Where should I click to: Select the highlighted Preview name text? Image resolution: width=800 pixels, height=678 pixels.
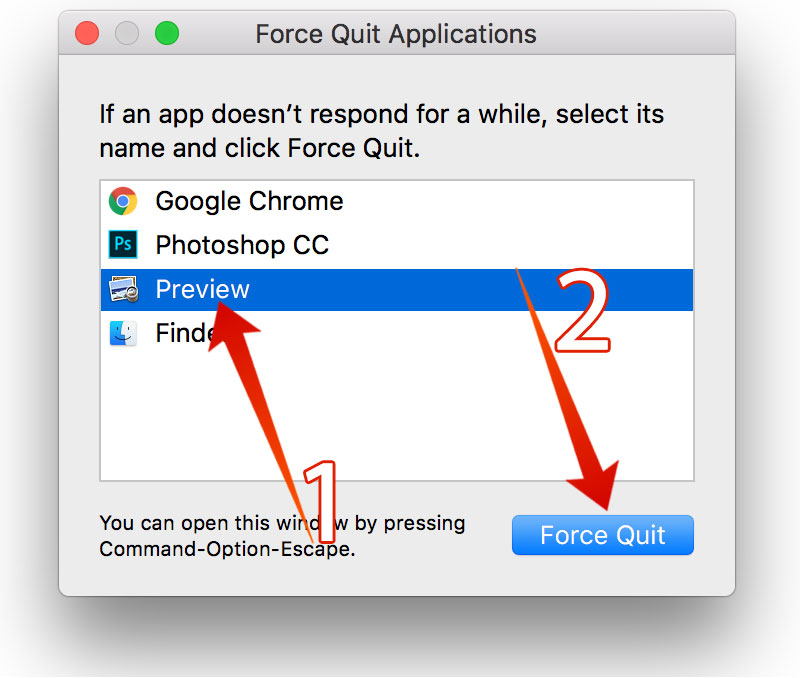point(203,289)
